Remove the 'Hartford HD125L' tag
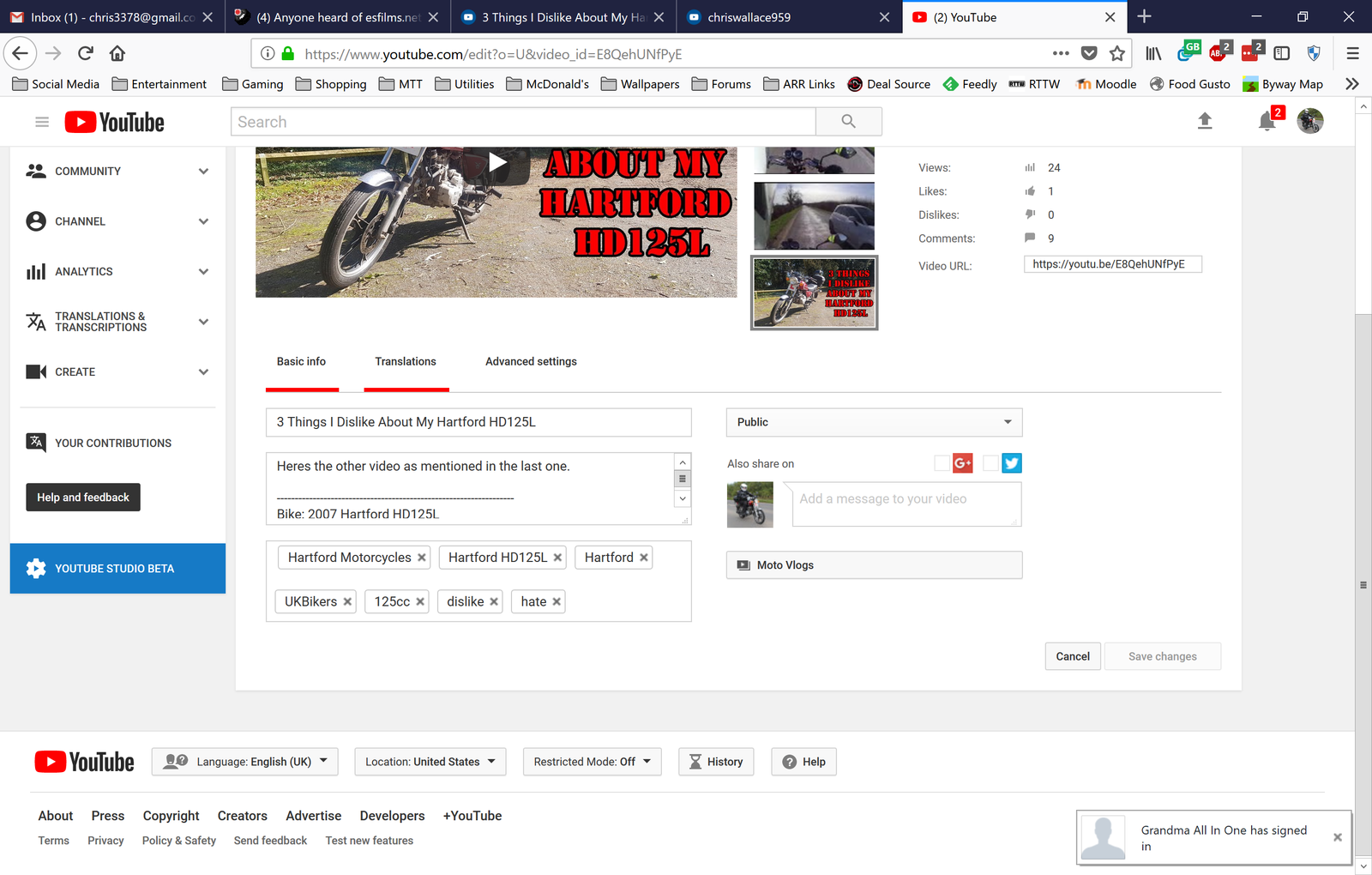 [557, 558]
